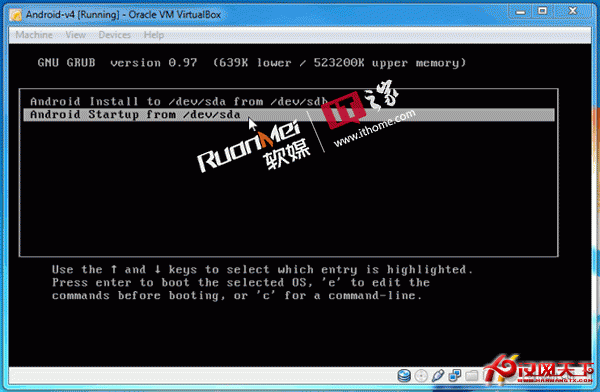
Task: Click the VirtualBox title bar app icon
Action: (16, 15)
